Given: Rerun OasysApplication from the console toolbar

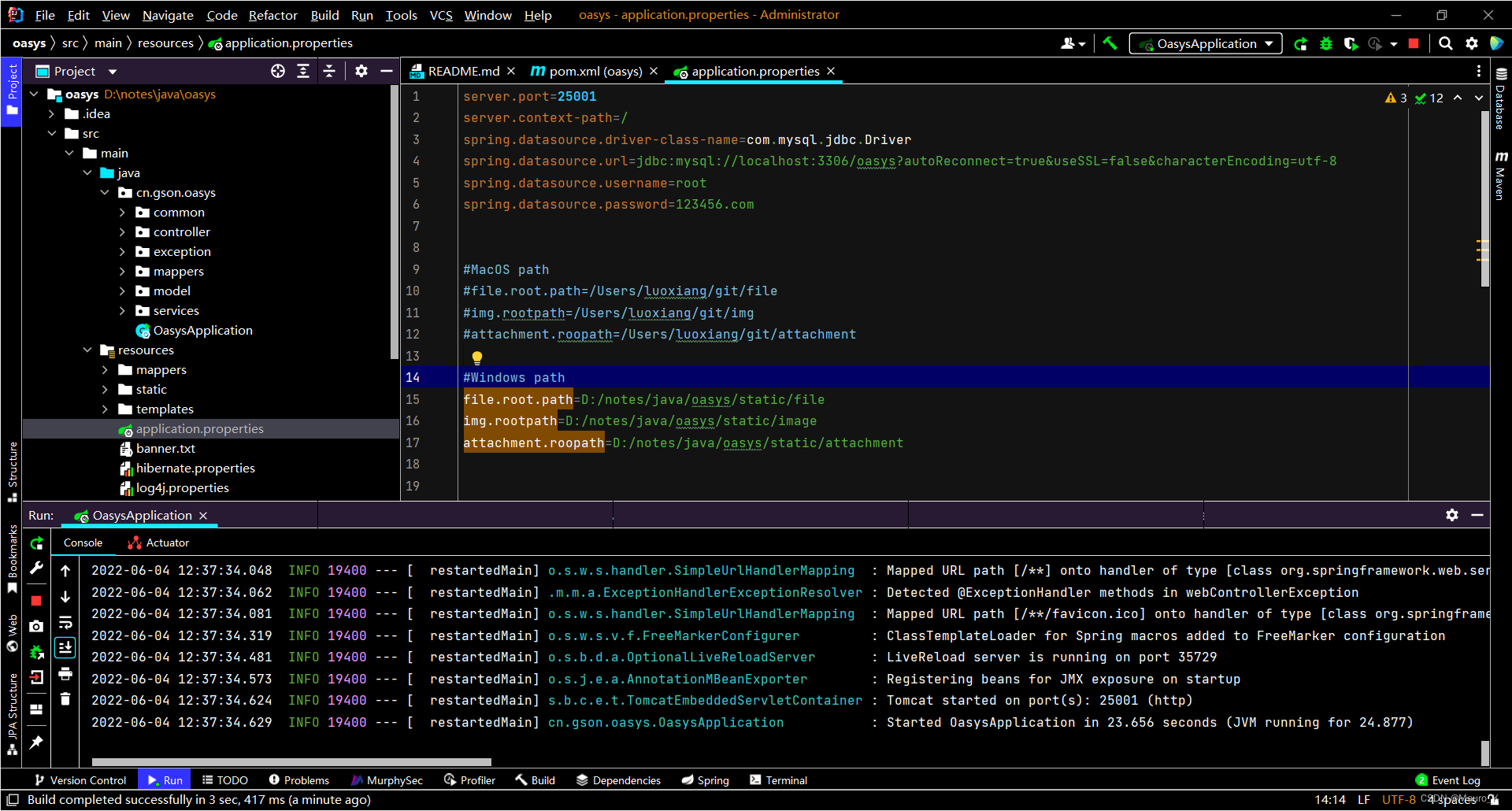Looking at the screenshot, I should 36,543.
